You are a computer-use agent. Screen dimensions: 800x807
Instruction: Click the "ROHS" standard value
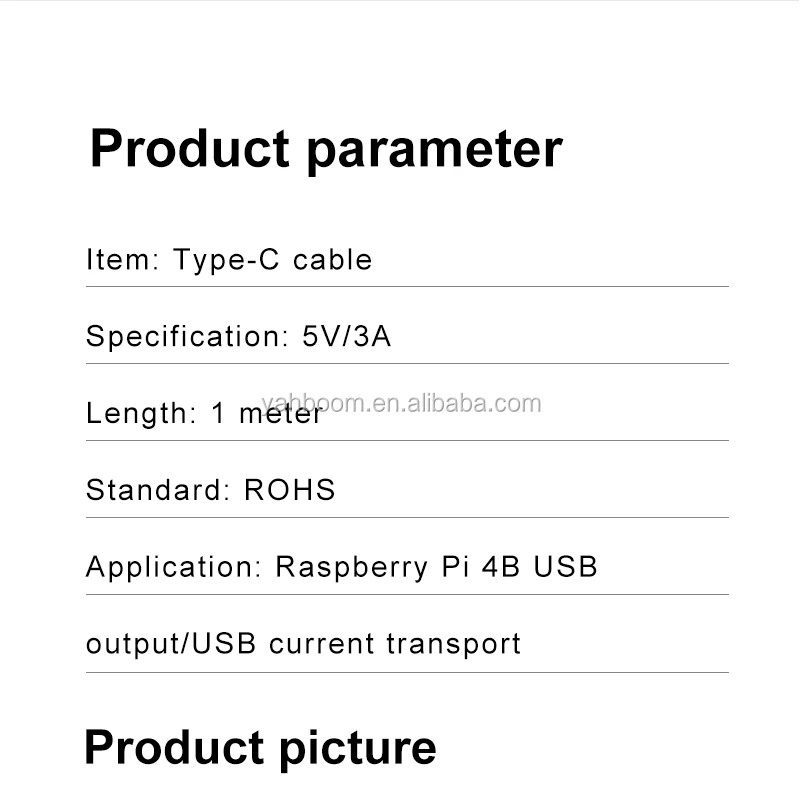(290, 490)
